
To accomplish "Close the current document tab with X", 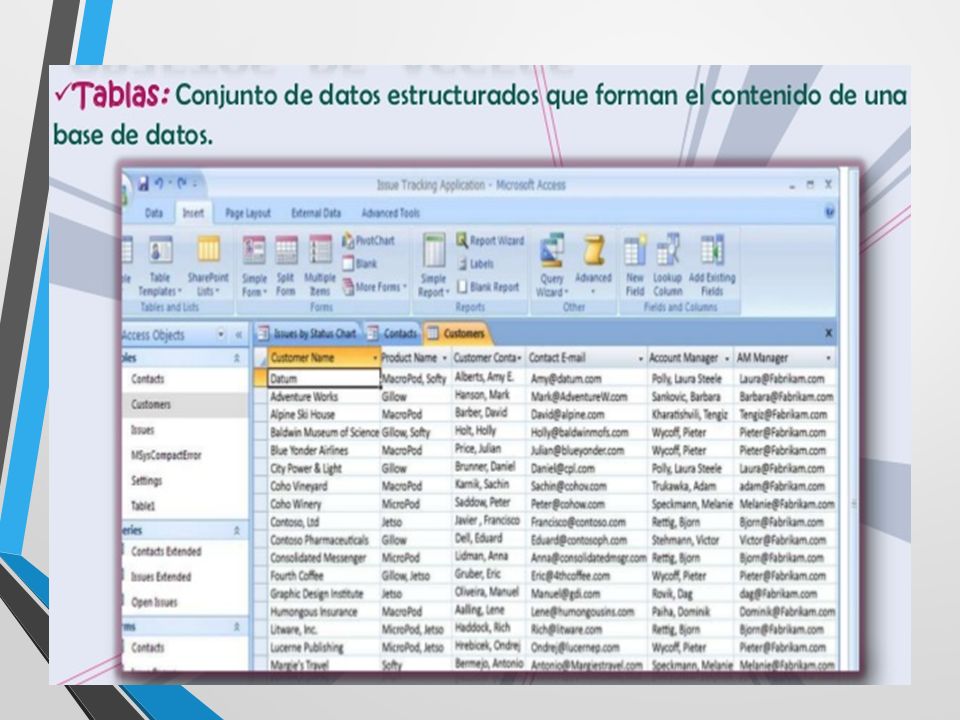I will point(828,333).
